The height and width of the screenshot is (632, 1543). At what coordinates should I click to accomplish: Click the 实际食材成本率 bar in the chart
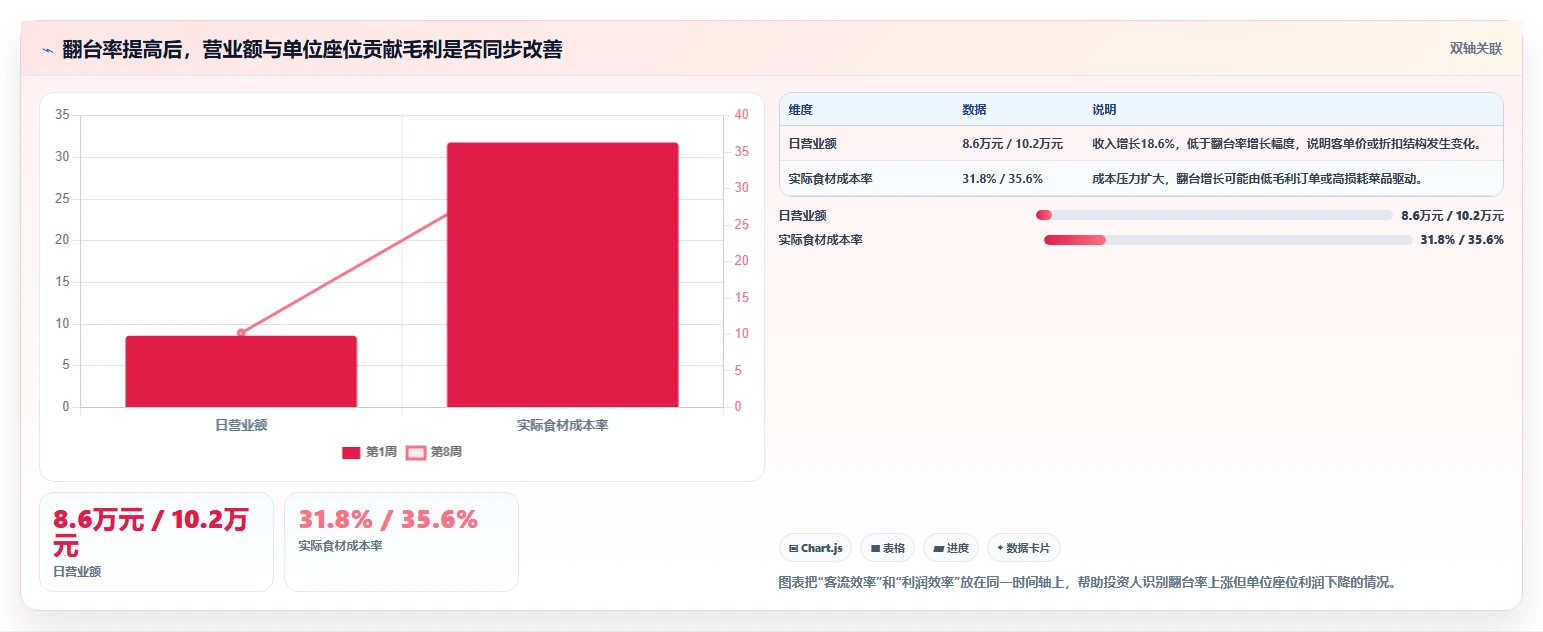[563, 275]
